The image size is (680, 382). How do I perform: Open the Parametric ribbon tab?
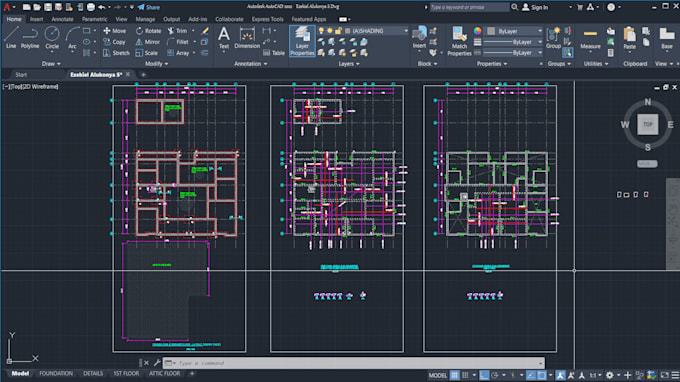click(94, 19)
